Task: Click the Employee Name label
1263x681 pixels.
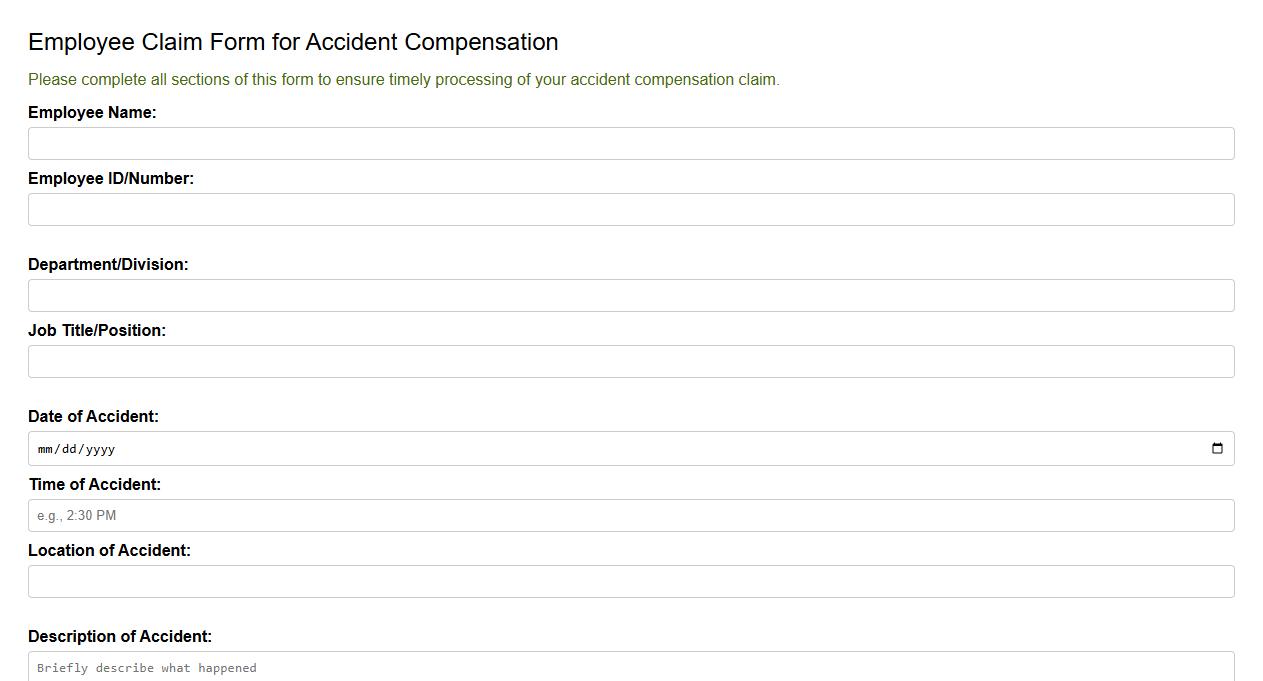Action: tap(92, 112)
